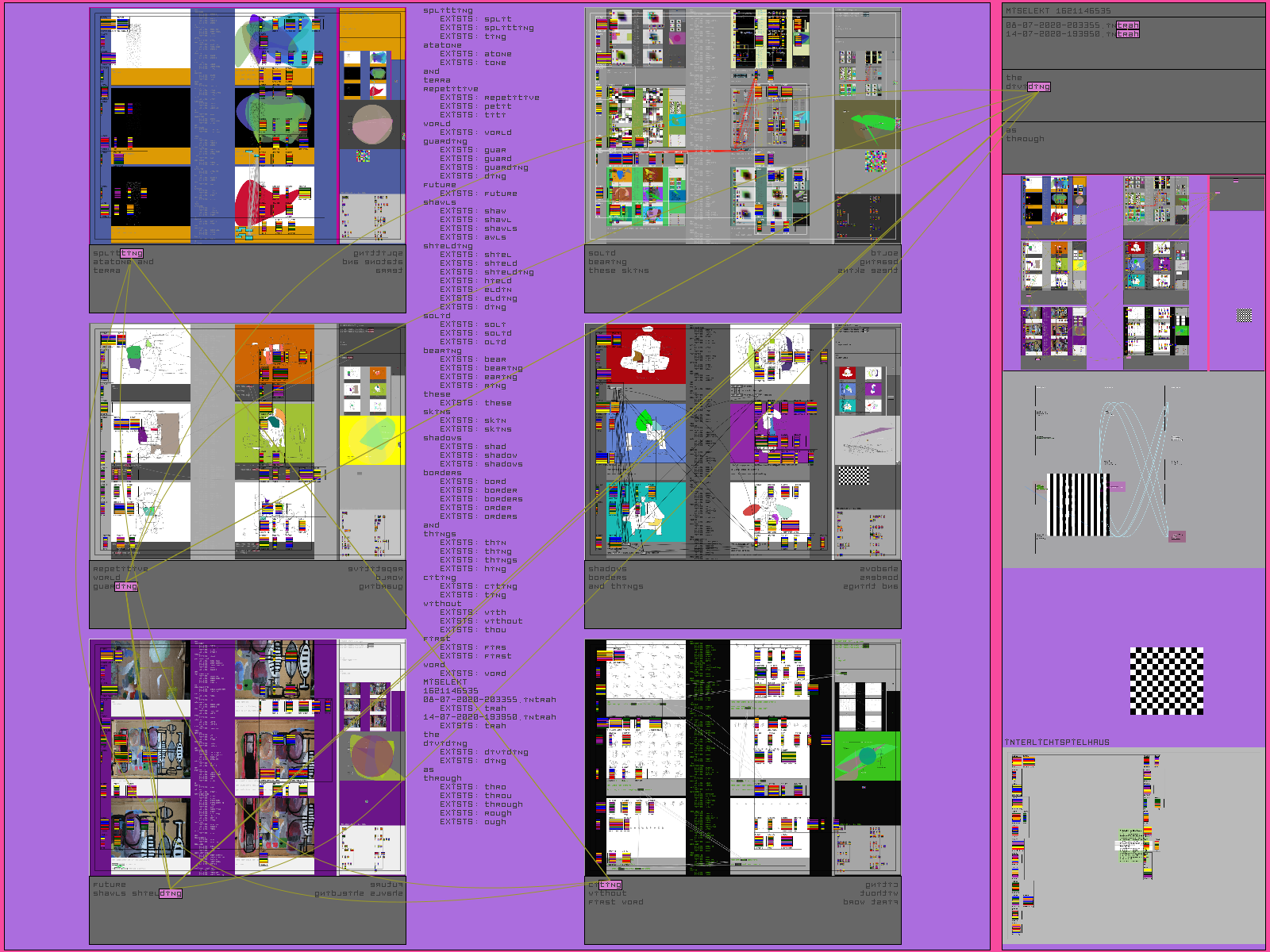Viewport: 1270px width, 952px height.
Task: Click the black-and-white vertical stripes block
Action: coord(1079,505)
